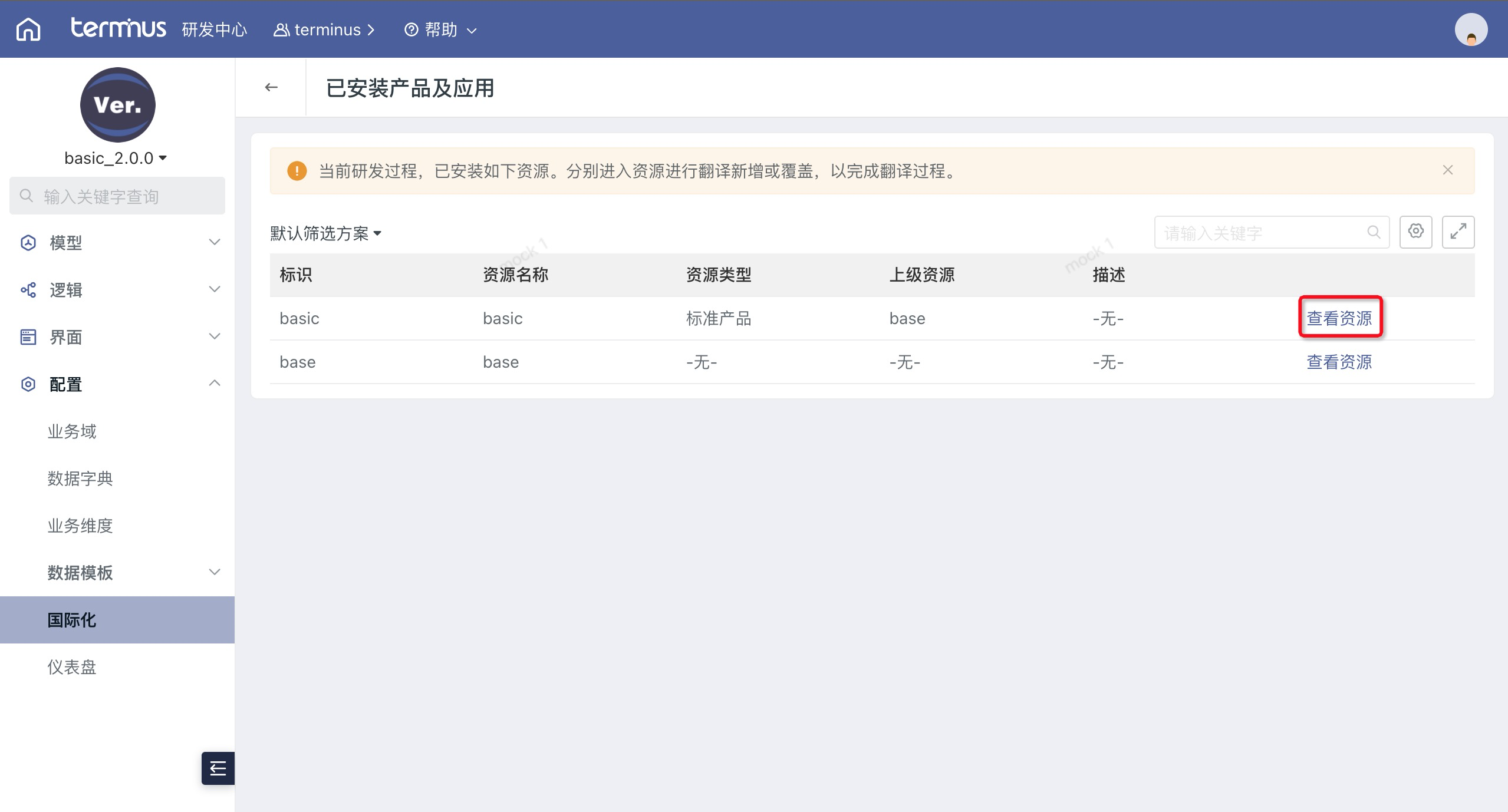Collapse the 配置 menu chevron
This screenshot has height=812, width=1508.
[215, 383]
